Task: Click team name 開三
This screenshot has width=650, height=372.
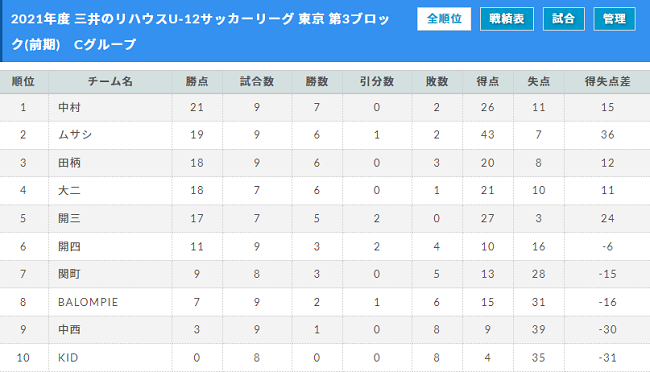Action: [69, 218]
